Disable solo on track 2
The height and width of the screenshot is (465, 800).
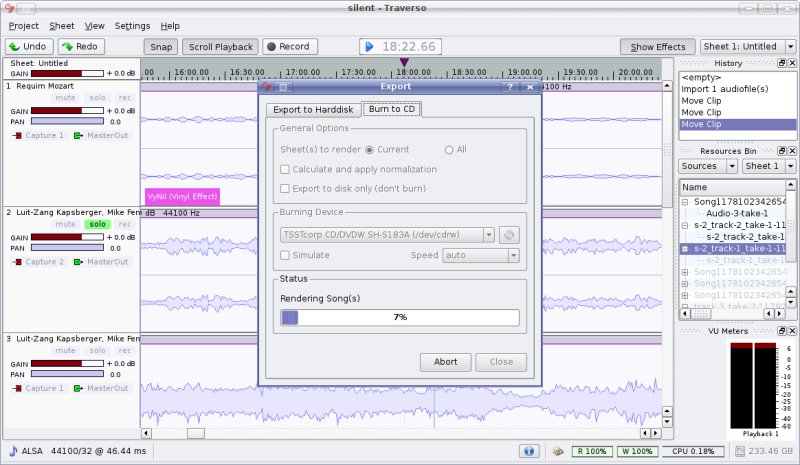[97, 224]
